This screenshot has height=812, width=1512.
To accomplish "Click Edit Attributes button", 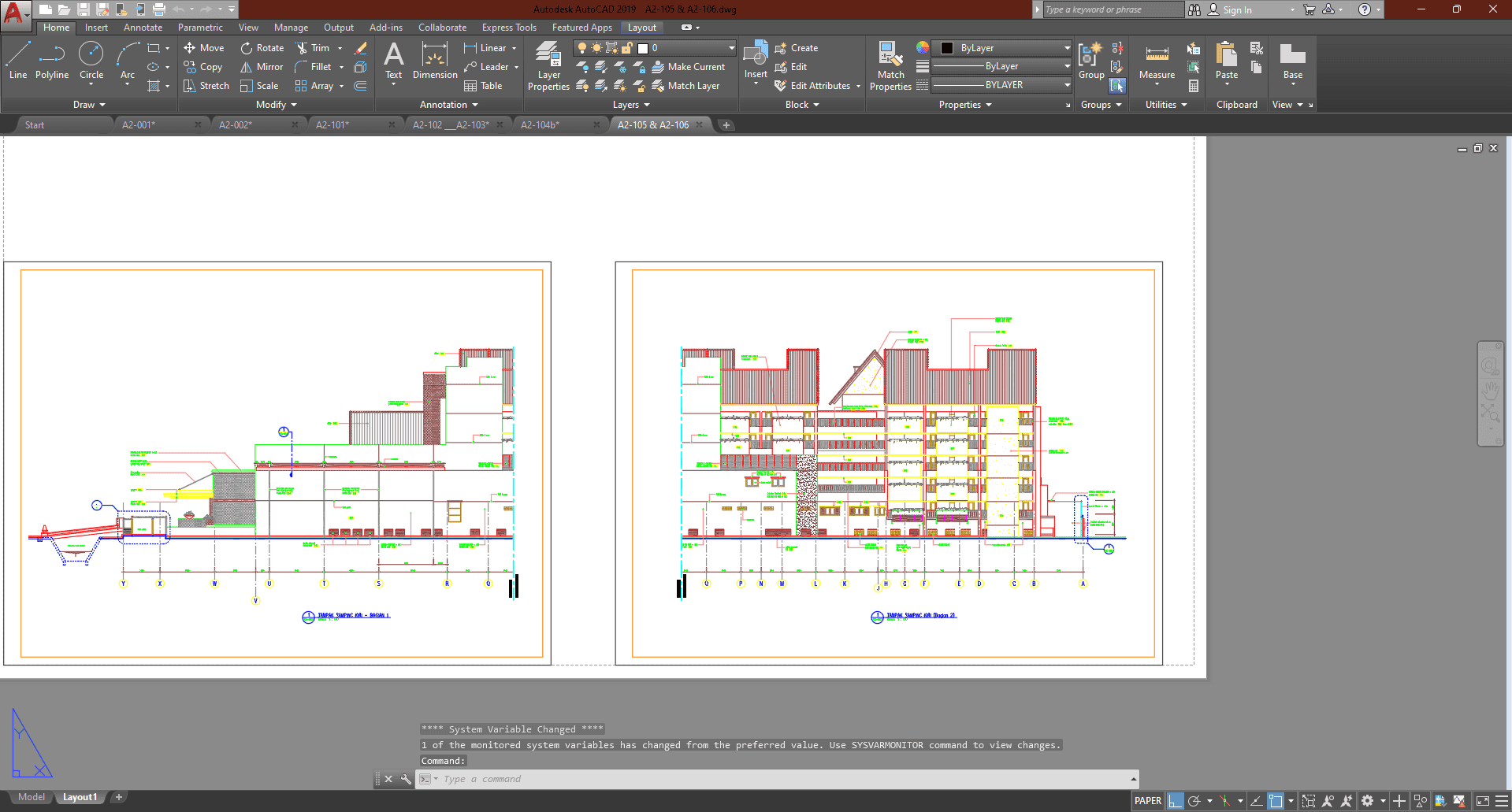I will point(813,86).
